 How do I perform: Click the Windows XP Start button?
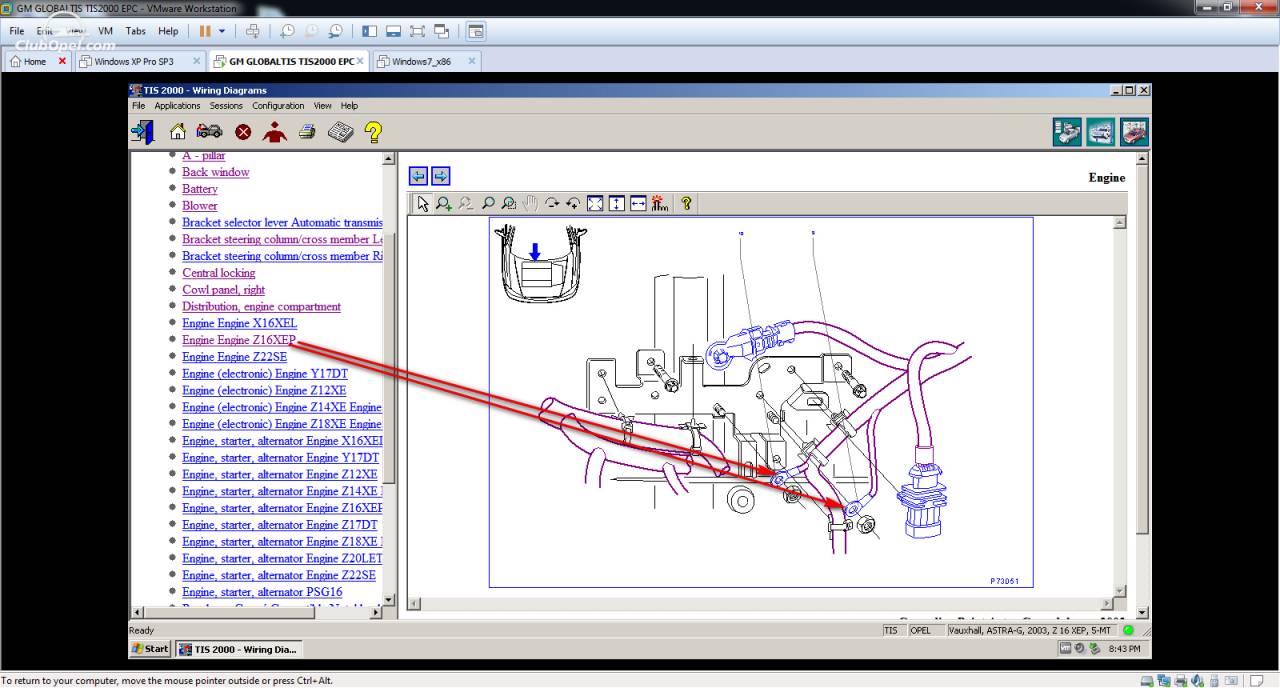(x=151, y=649)
